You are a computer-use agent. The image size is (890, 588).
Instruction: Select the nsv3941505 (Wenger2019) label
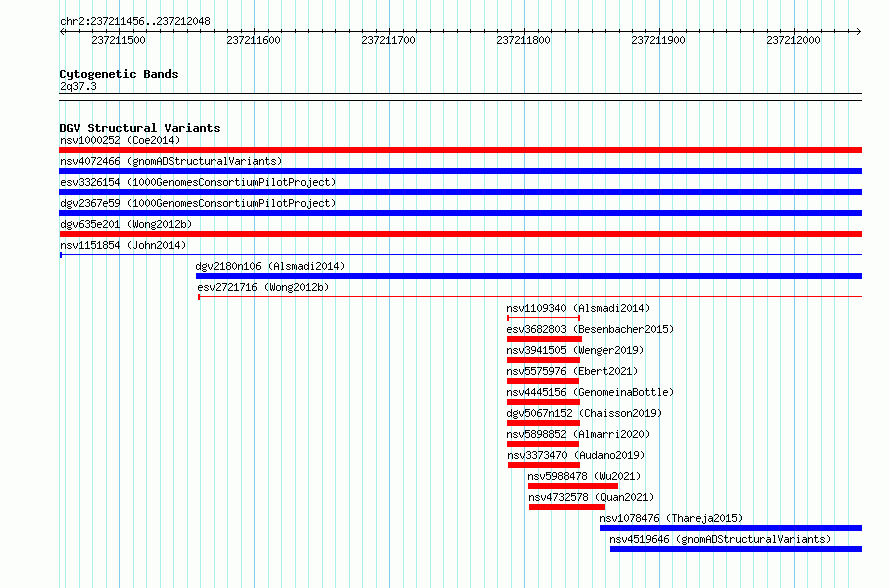point(575,350)
